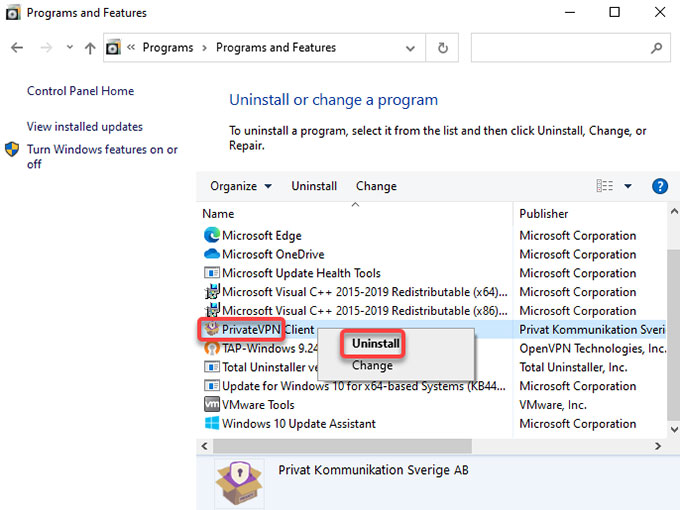Select Microsoft Update Health Tools entry

301,273
